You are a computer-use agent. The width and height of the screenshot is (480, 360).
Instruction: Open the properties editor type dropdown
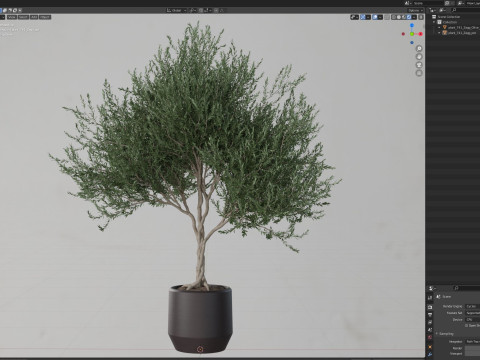pos(432,288)
